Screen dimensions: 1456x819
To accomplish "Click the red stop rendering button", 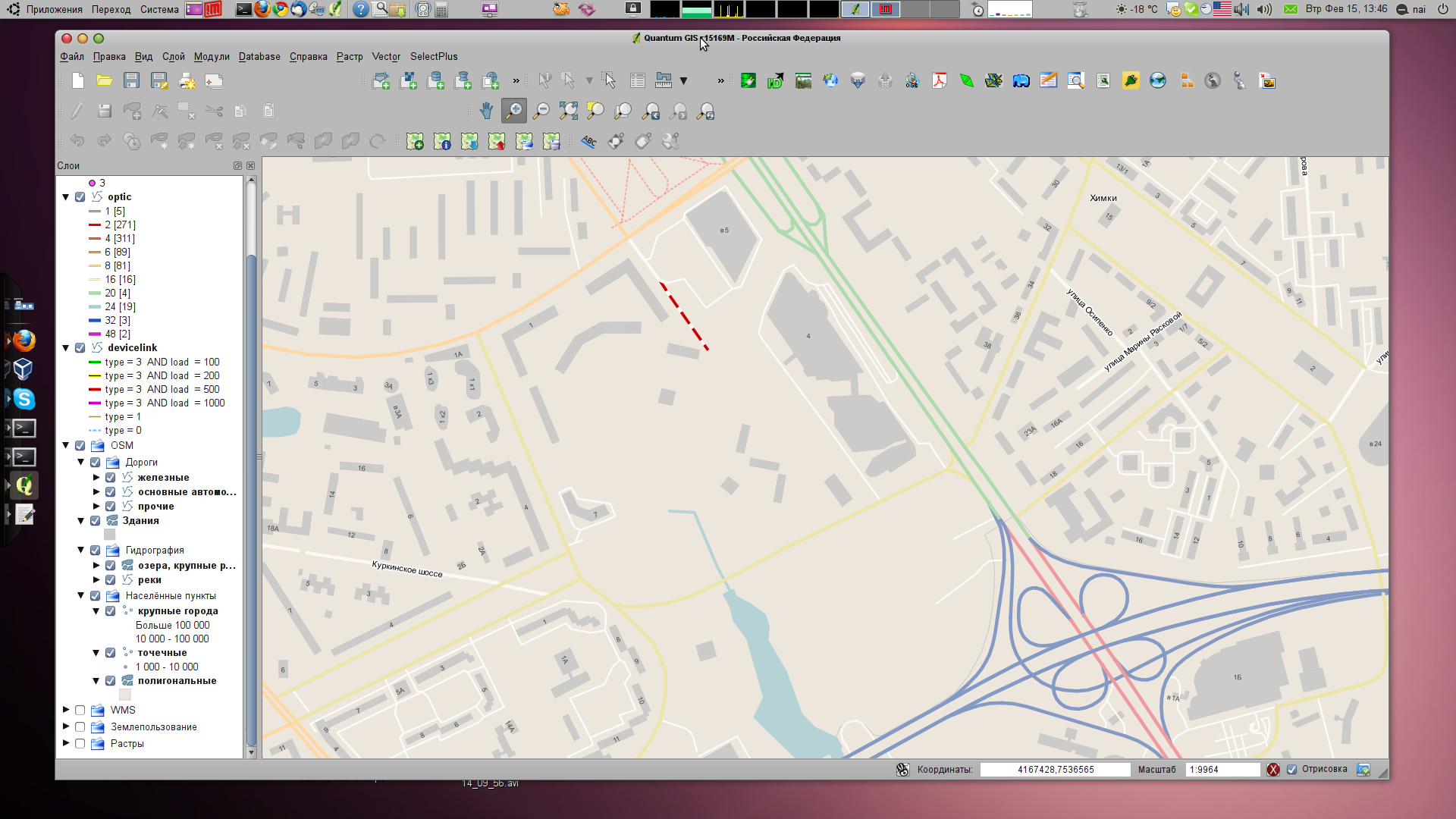I will (1273, 770).
